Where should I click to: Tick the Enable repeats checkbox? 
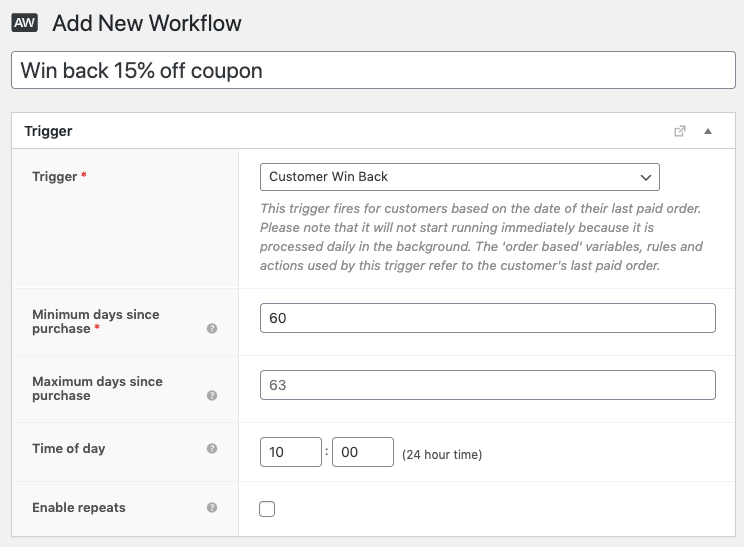click(x=267, y=509)
